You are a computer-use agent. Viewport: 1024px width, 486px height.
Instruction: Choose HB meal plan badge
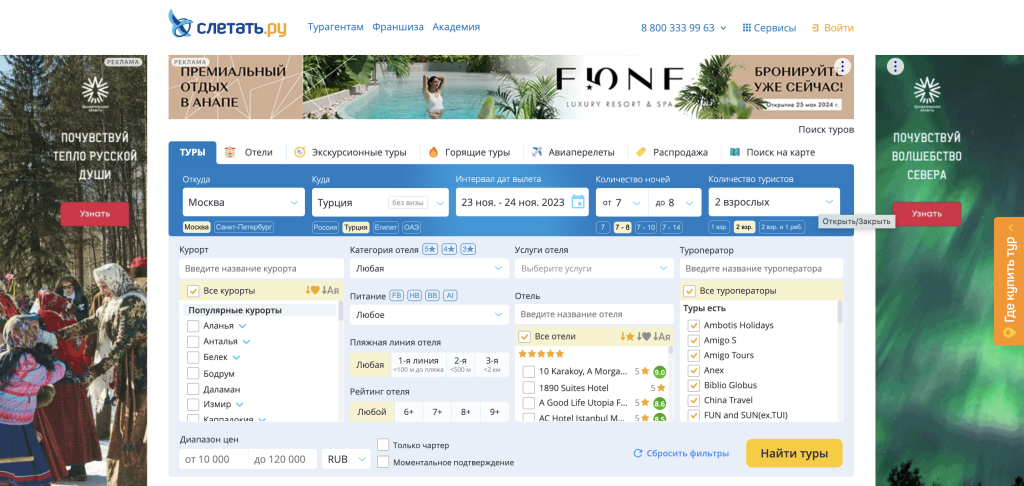tap(414, 295)
